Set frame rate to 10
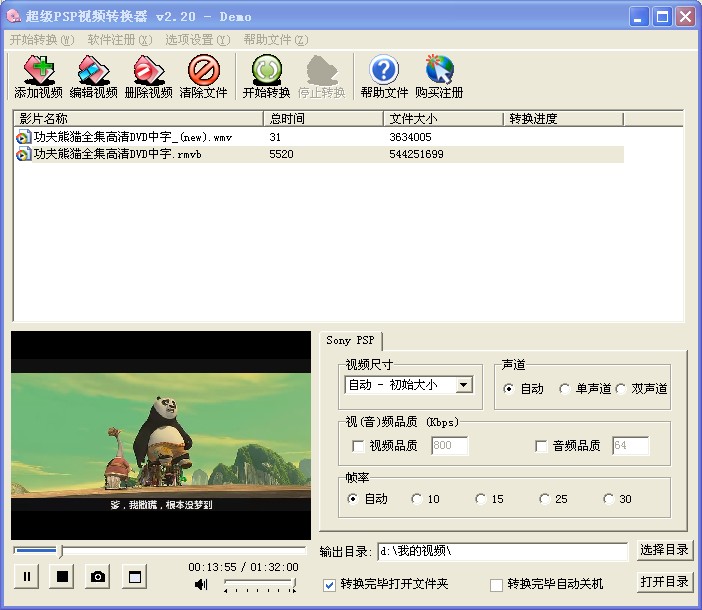702x610 pixels. click(x=417, y=499)
